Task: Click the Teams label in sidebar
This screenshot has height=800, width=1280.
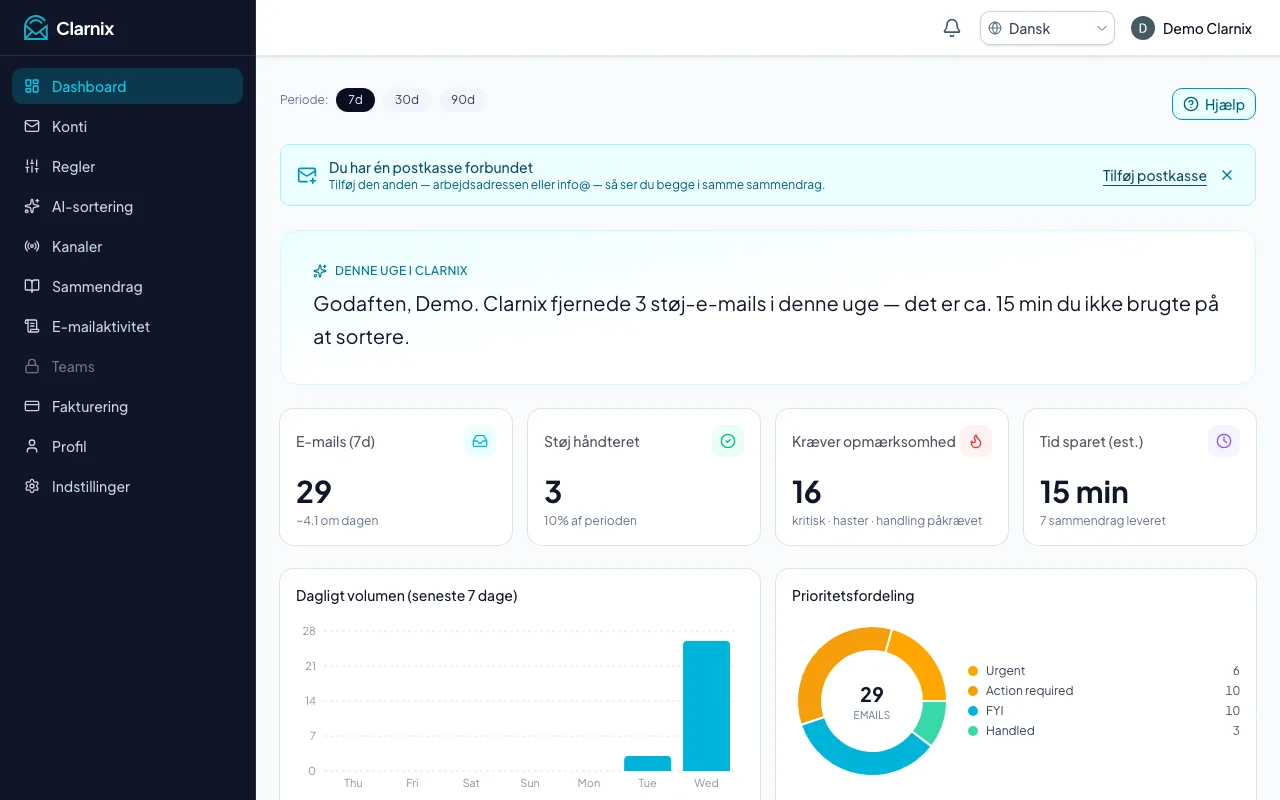Action: pyautogui.click(x=73, y=366)
